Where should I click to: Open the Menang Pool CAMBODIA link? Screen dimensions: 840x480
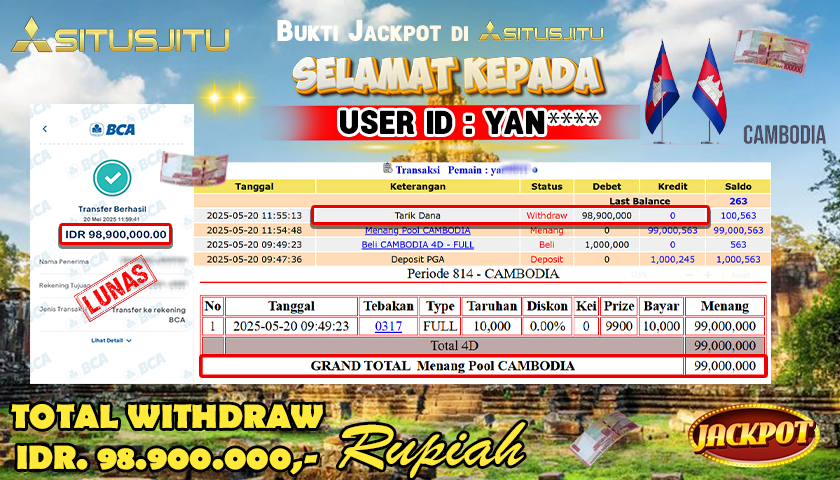click(x=417, y=230)
